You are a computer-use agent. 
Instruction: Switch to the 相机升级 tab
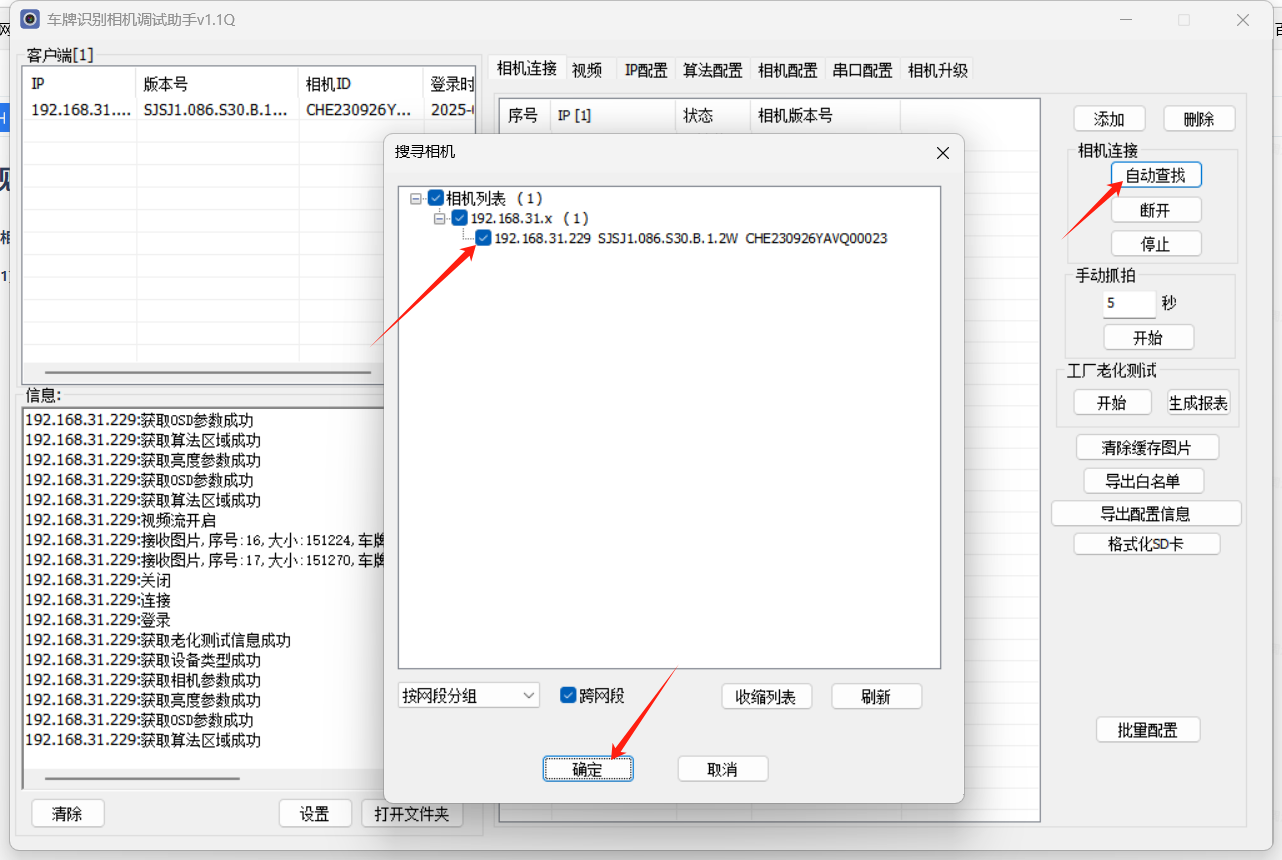click(x=938, y=70)
